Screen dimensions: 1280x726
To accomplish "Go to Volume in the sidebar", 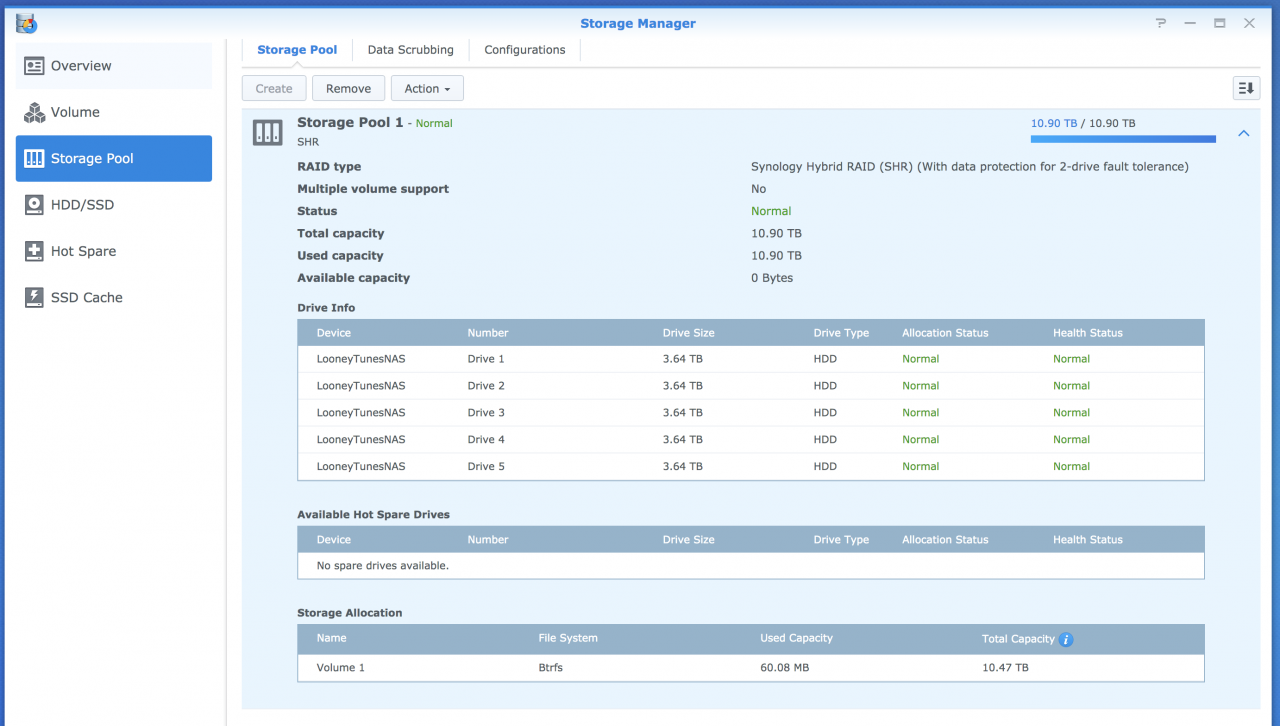I will (114, 112).
